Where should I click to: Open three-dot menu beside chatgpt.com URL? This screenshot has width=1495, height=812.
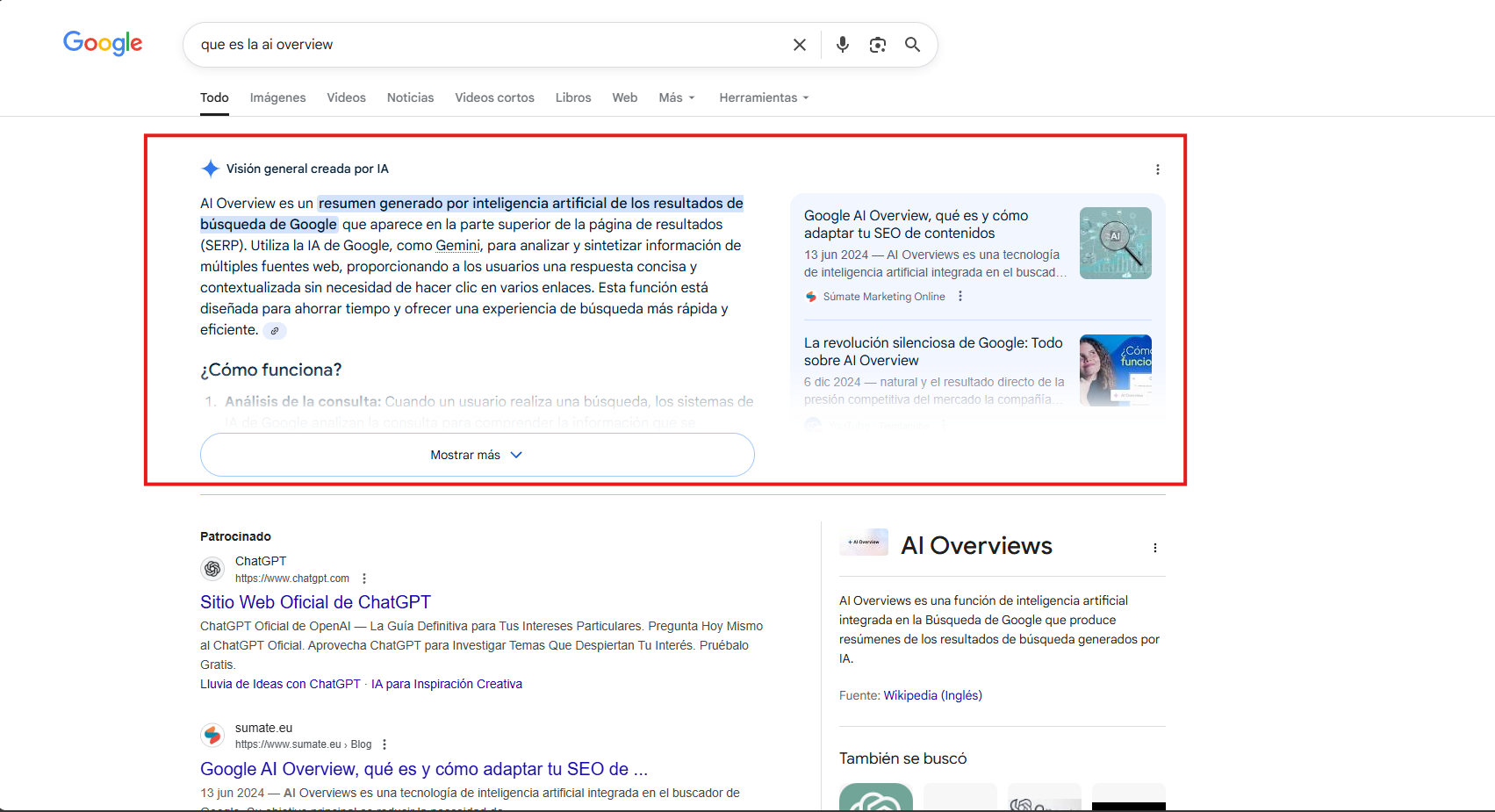tap(364, 578)
